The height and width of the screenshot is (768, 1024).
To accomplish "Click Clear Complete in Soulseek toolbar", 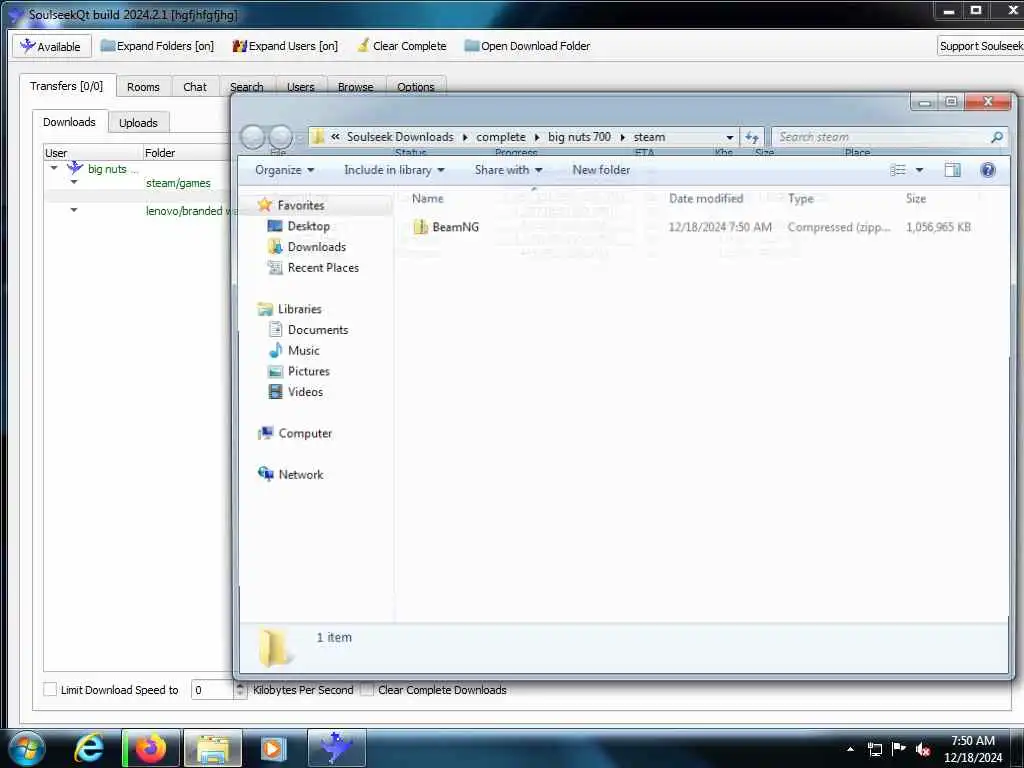I will [x=402, y=46].
